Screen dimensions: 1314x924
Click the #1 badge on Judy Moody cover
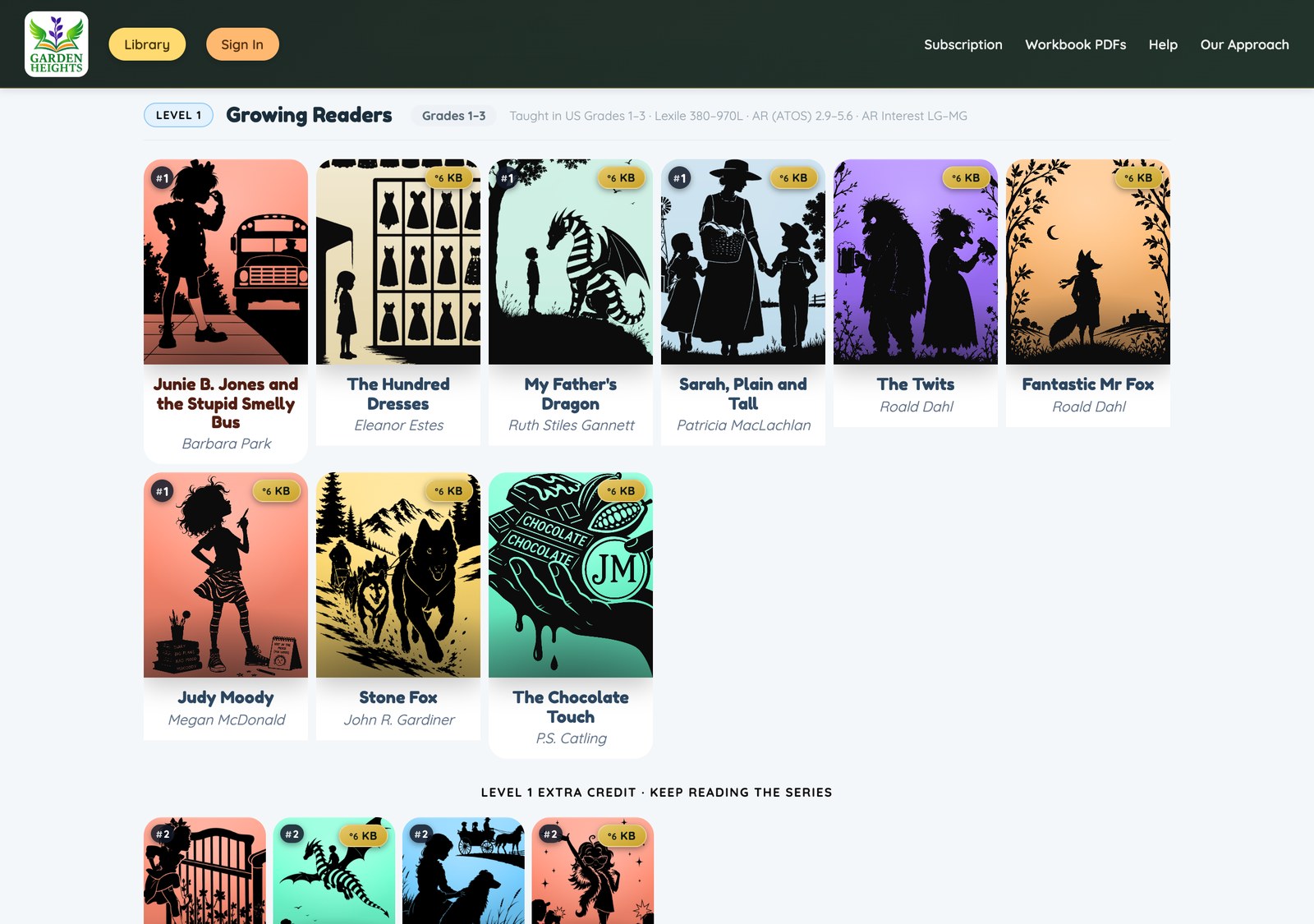[x=163, y=491]
